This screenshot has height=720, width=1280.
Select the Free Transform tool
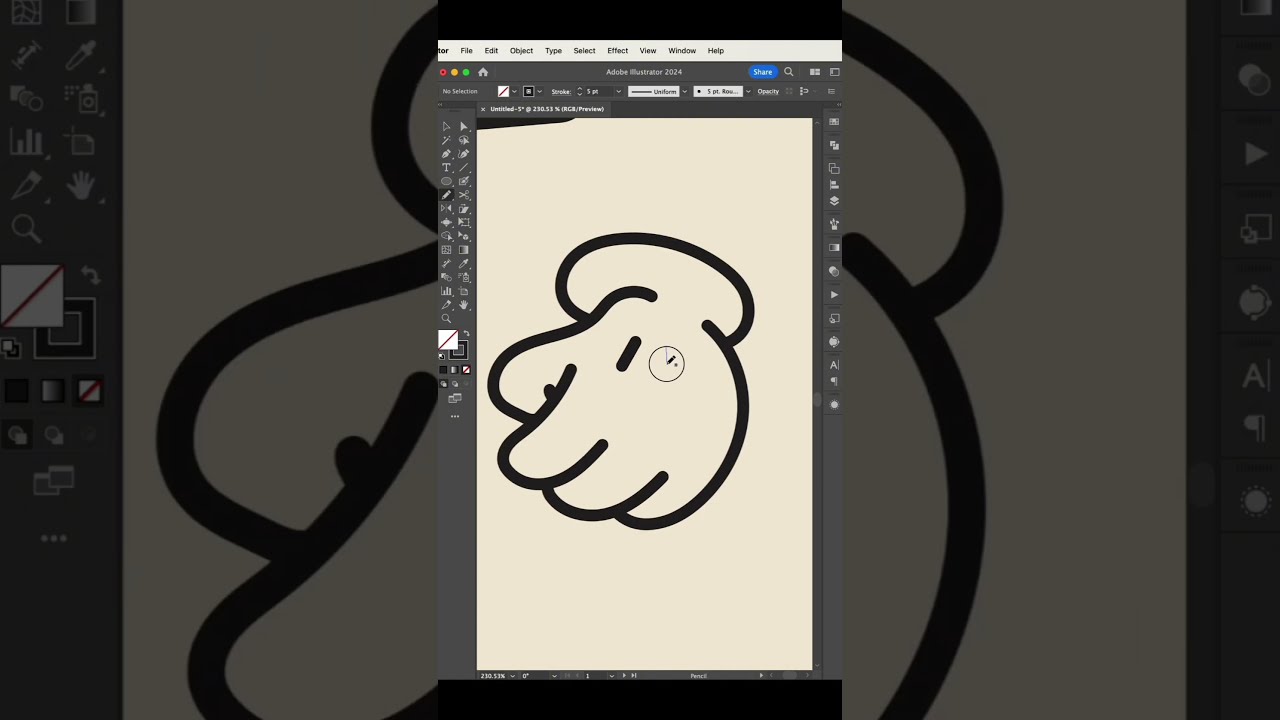(464, 222)
